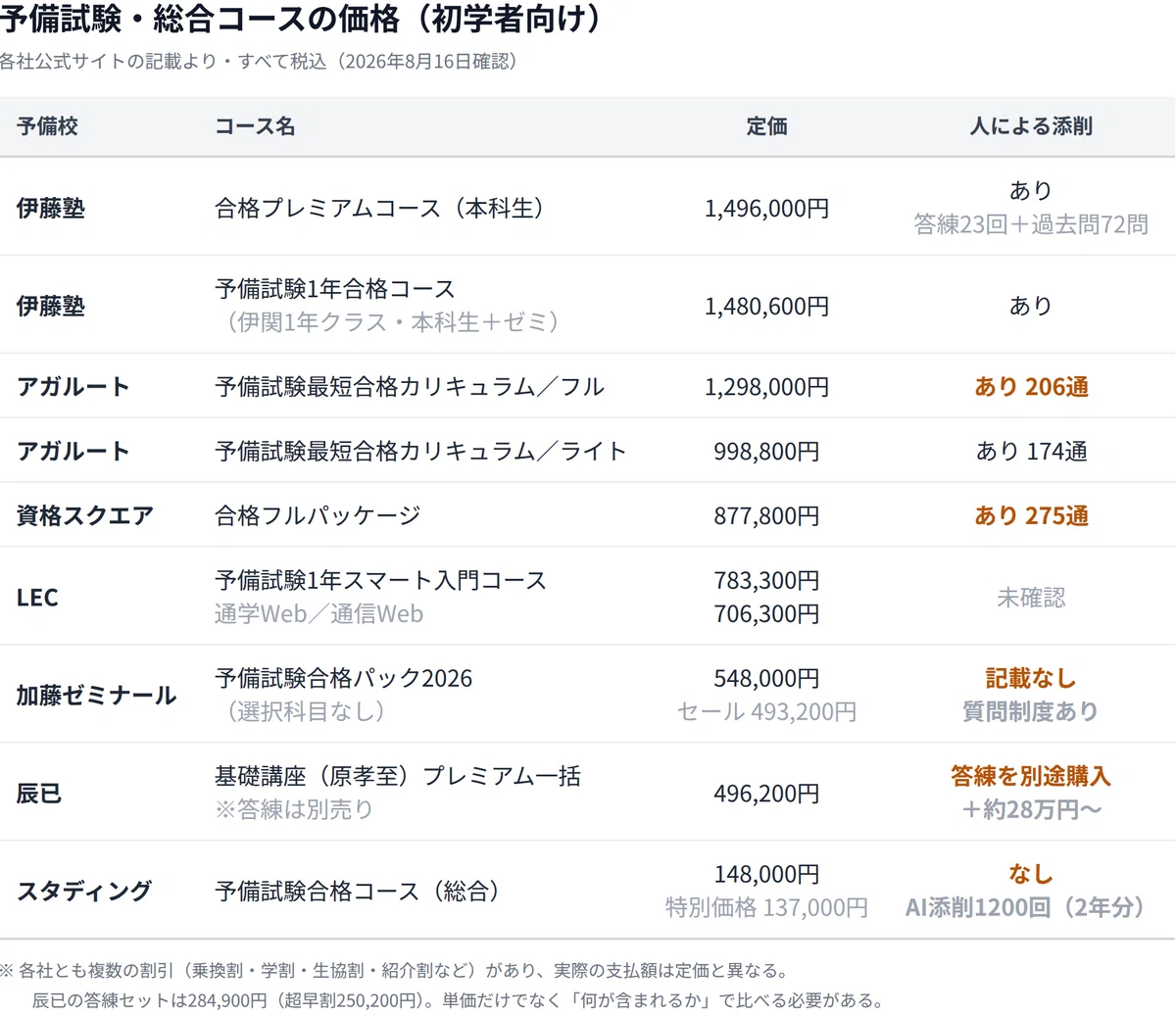Image resolution: width=1176 pixels, height=1016 pixels.
Task: Click the price 496,200円
Action: (x=766, y=794)
